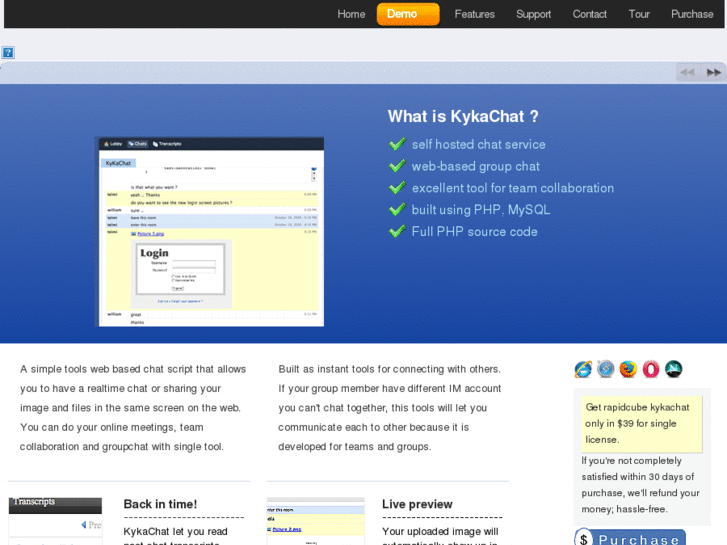Click the $39 single license yellow note
Image resolution: width=727 pixels, height=545 pixels.
642,424
